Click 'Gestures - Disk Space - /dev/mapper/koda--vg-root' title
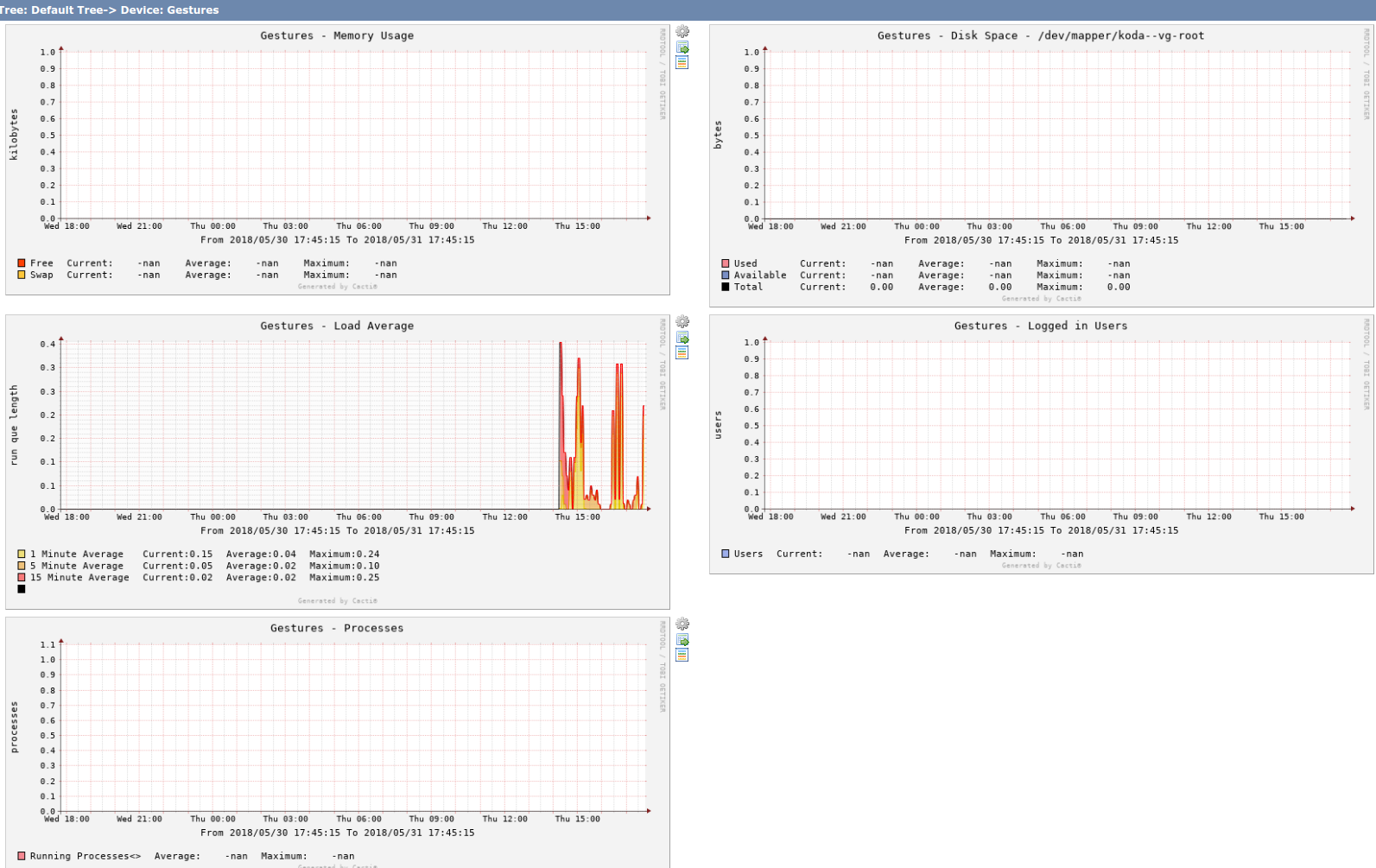The image size is (1376, 868). (1041, 35)
